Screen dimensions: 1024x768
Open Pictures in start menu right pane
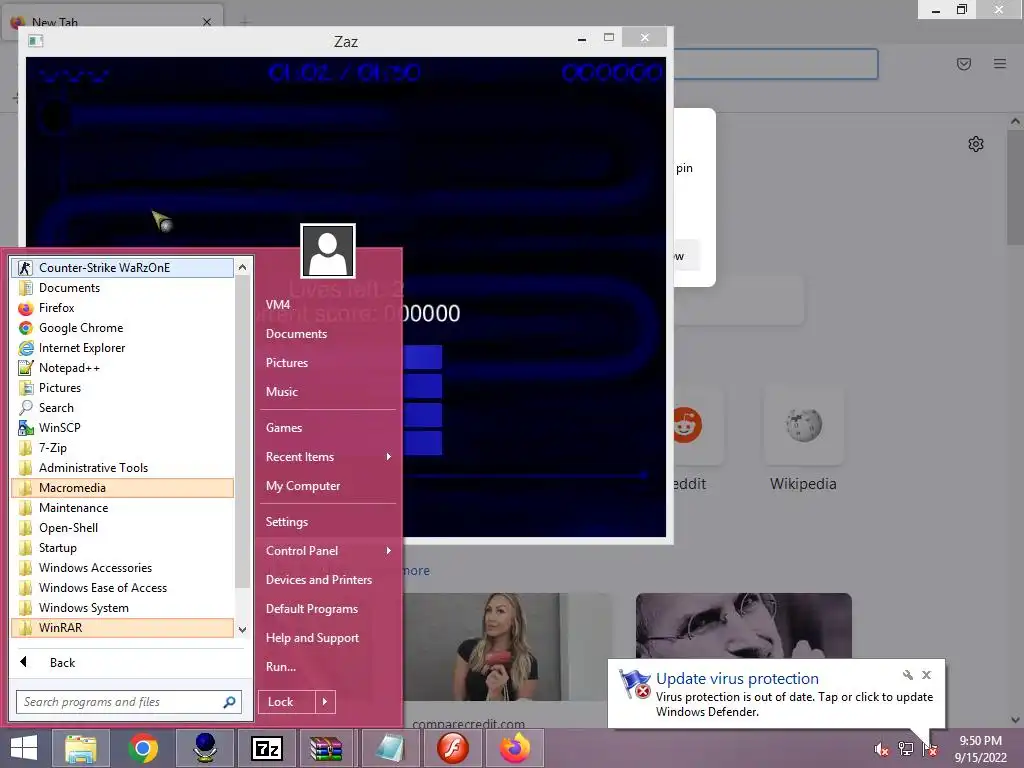click(x=328, y=363)
